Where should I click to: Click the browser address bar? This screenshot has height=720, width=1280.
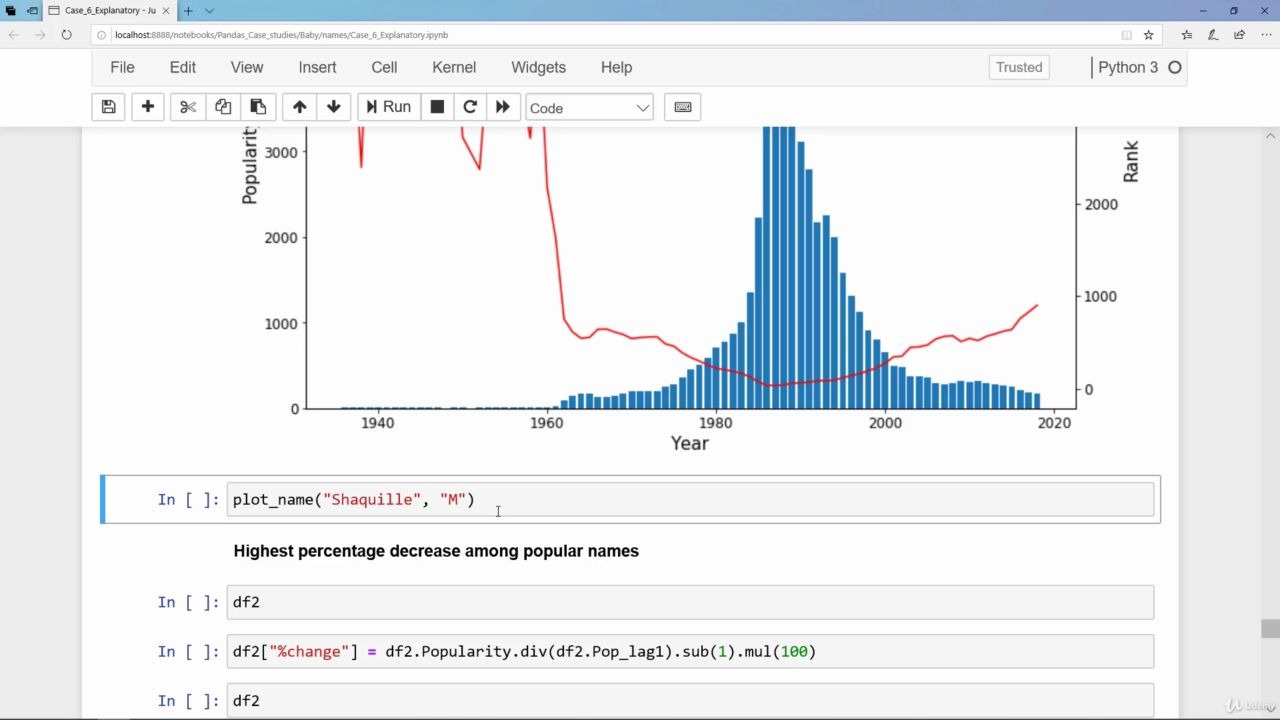400,34
